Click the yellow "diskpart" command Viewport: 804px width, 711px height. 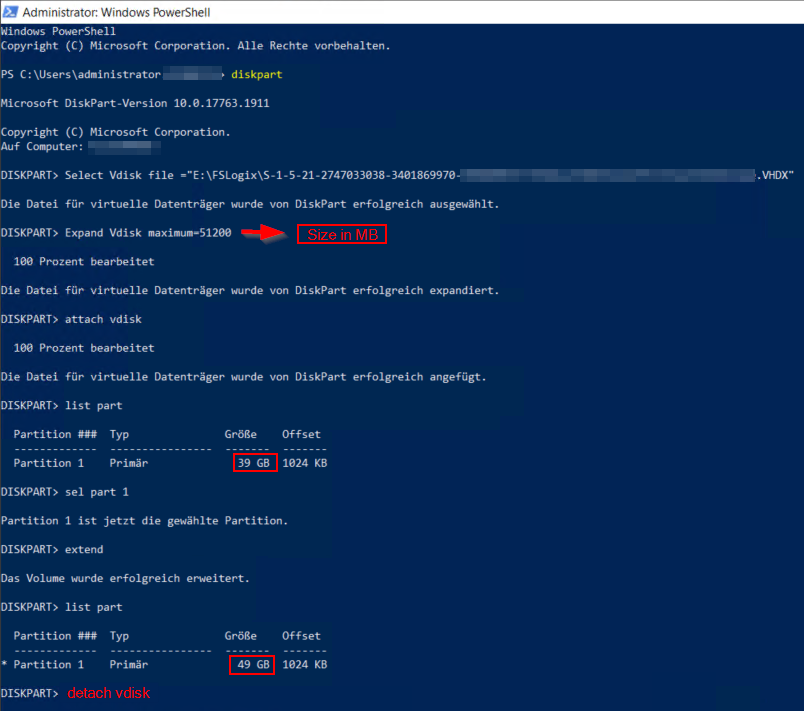click(256, 74)
